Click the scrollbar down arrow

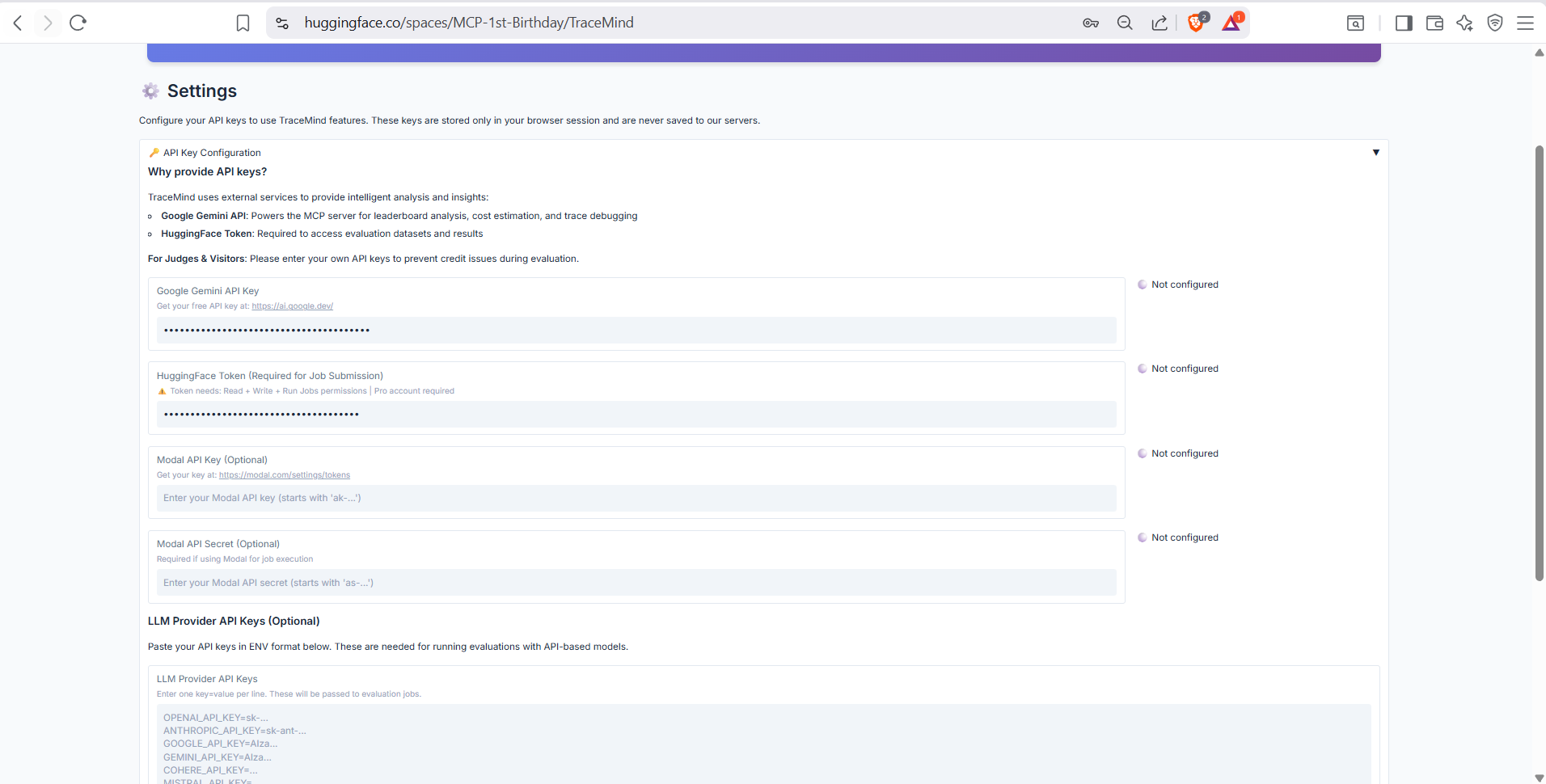1539,778
